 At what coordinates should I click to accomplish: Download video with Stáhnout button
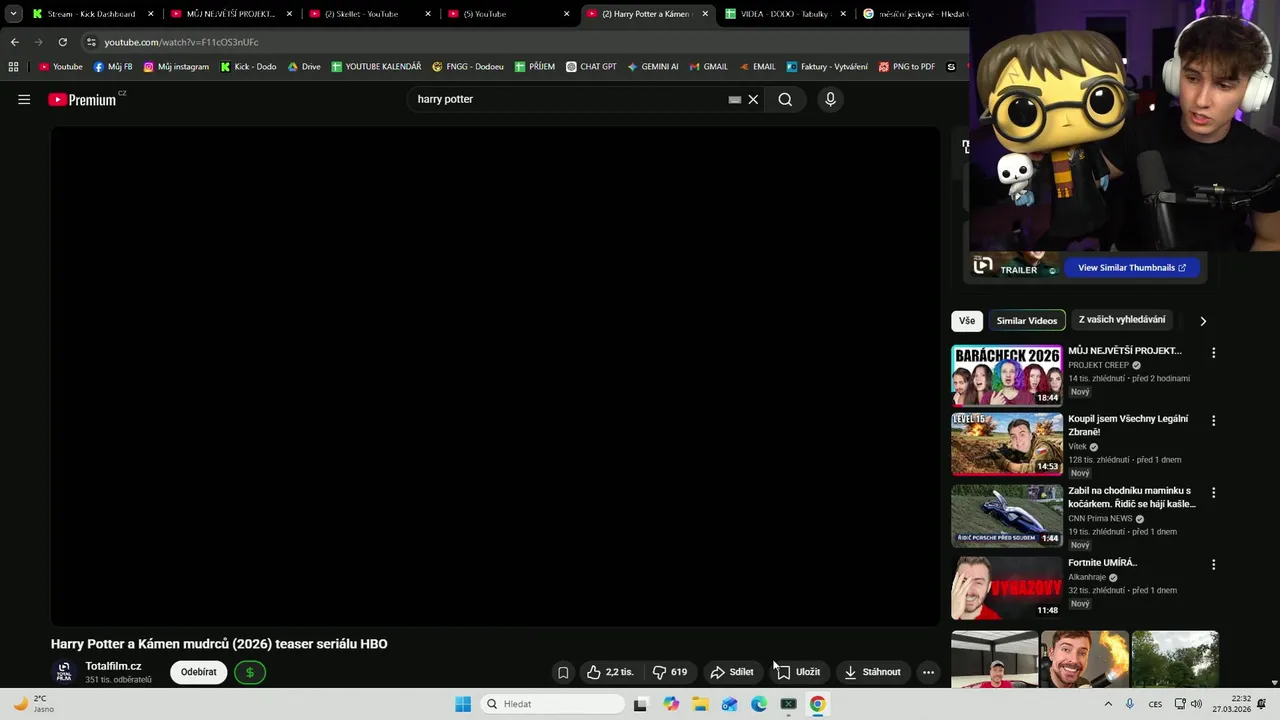873,672
